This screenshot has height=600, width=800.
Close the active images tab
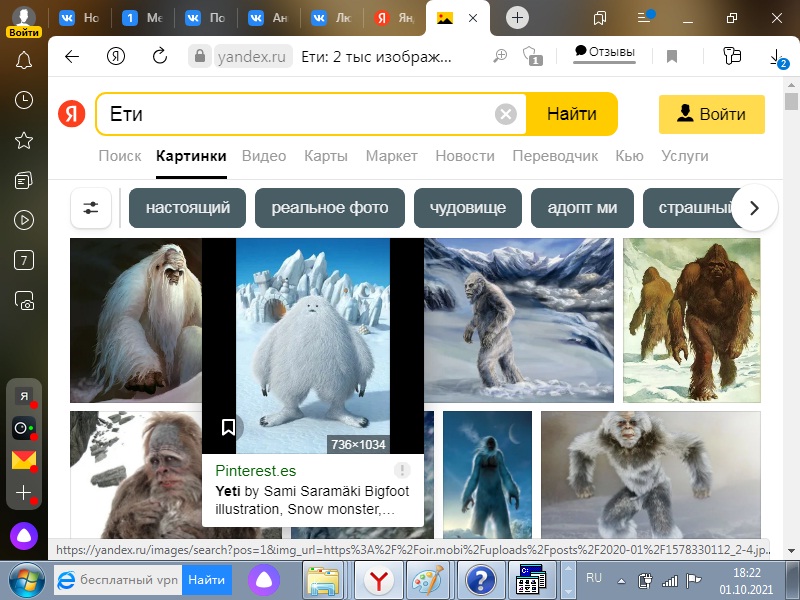pyautogui.click(x=473, y=18)
